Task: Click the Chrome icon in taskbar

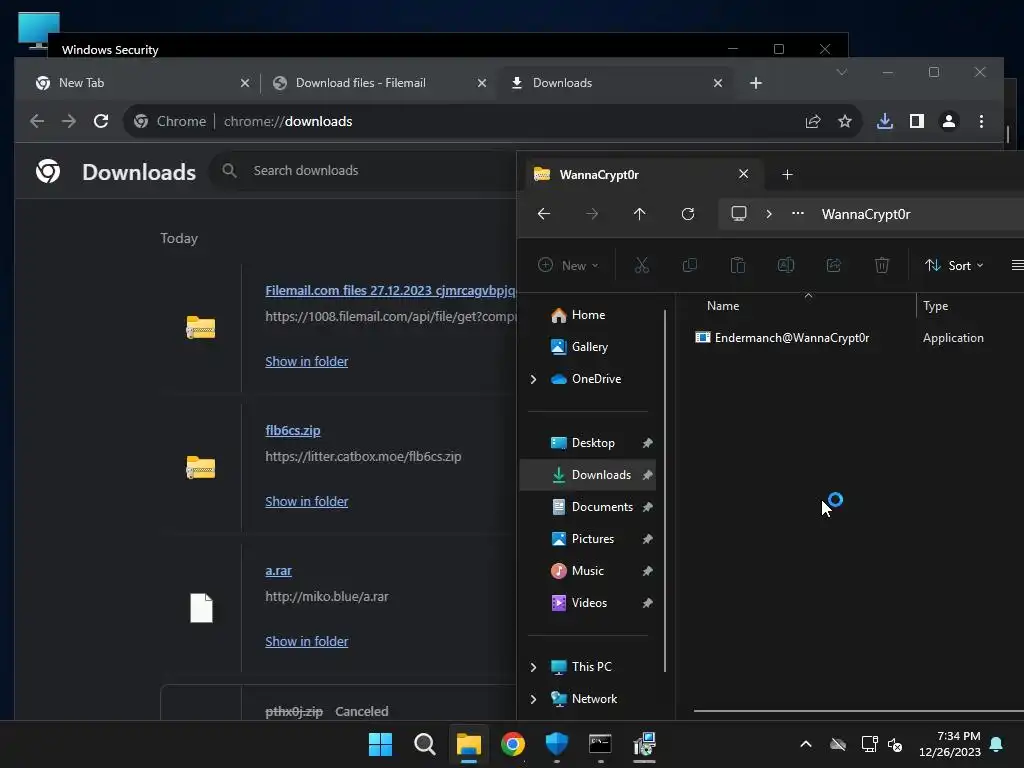Action: [x=513, y=744]
